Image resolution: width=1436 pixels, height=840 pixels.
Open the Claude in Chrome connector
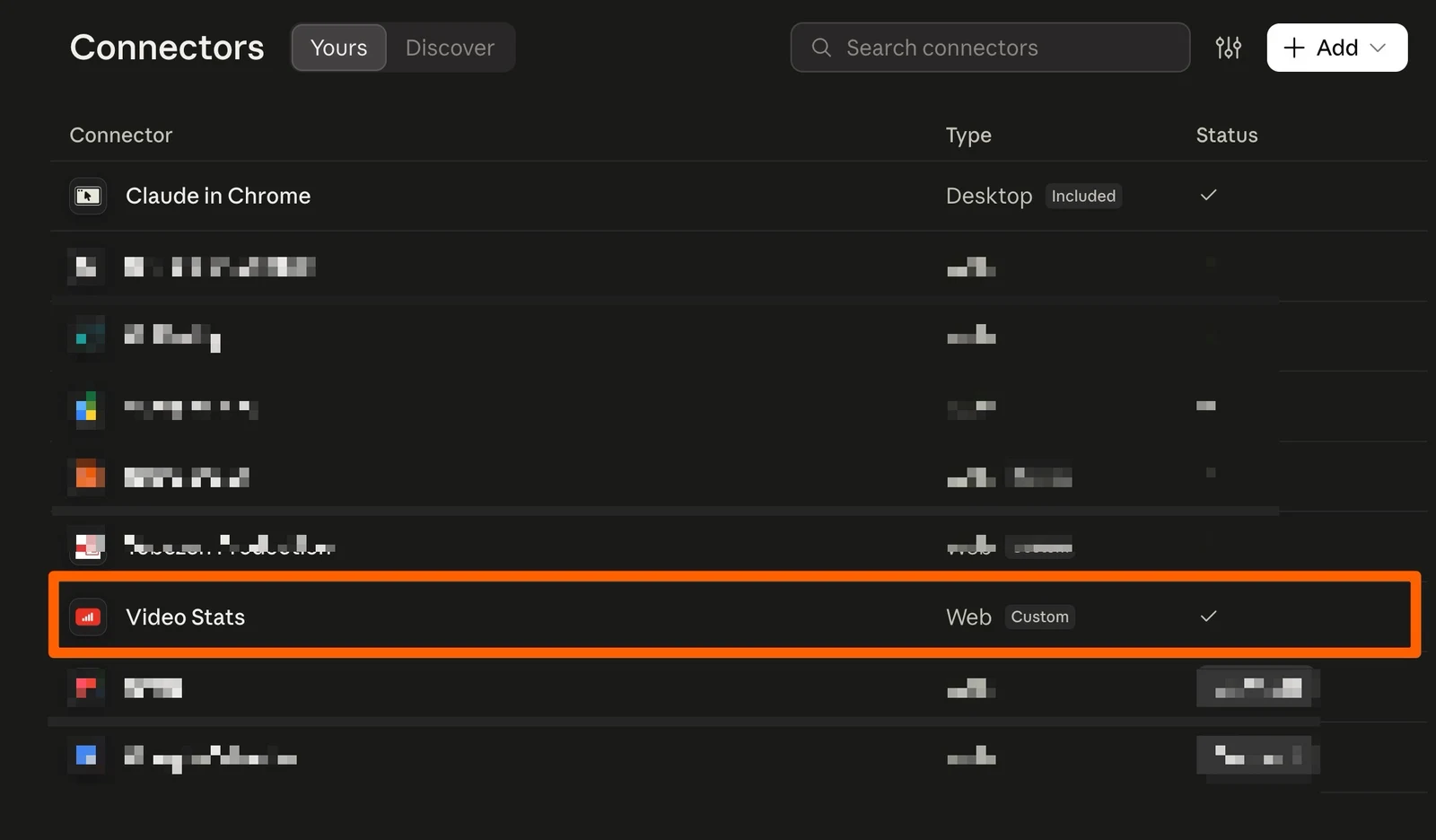(x=218, y=196)
